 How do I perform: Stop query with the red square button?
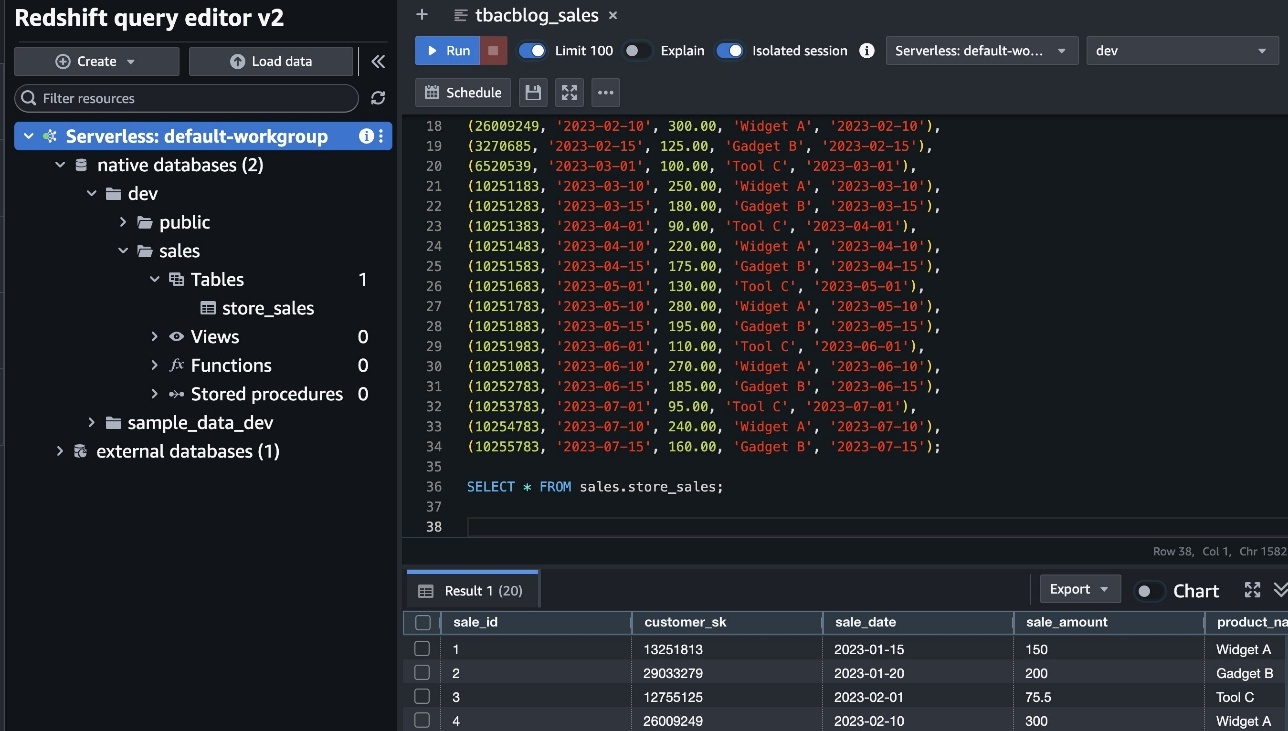[x=493, y=51]
